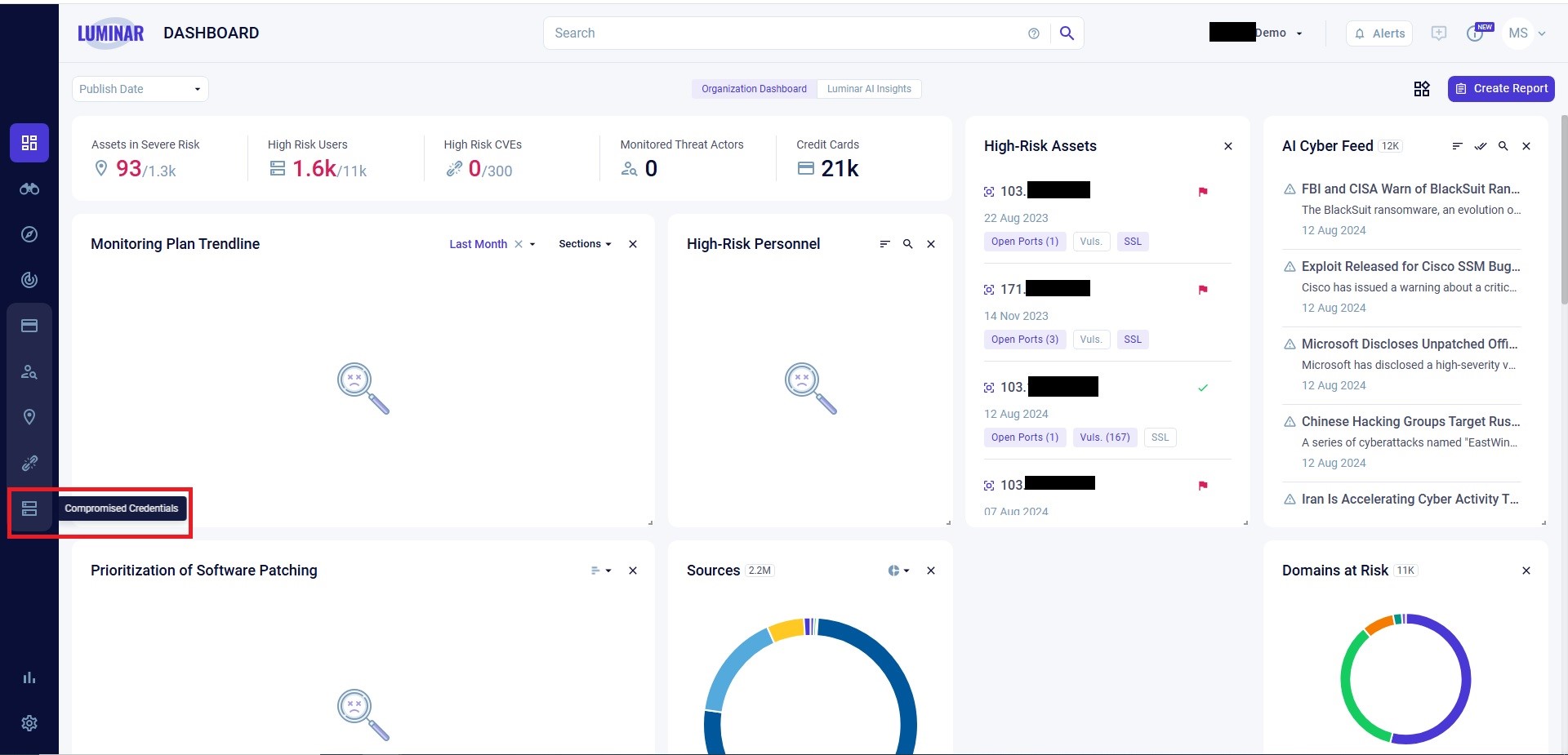Open Iran Is Accelerating Cyber Activity article

1410,499
